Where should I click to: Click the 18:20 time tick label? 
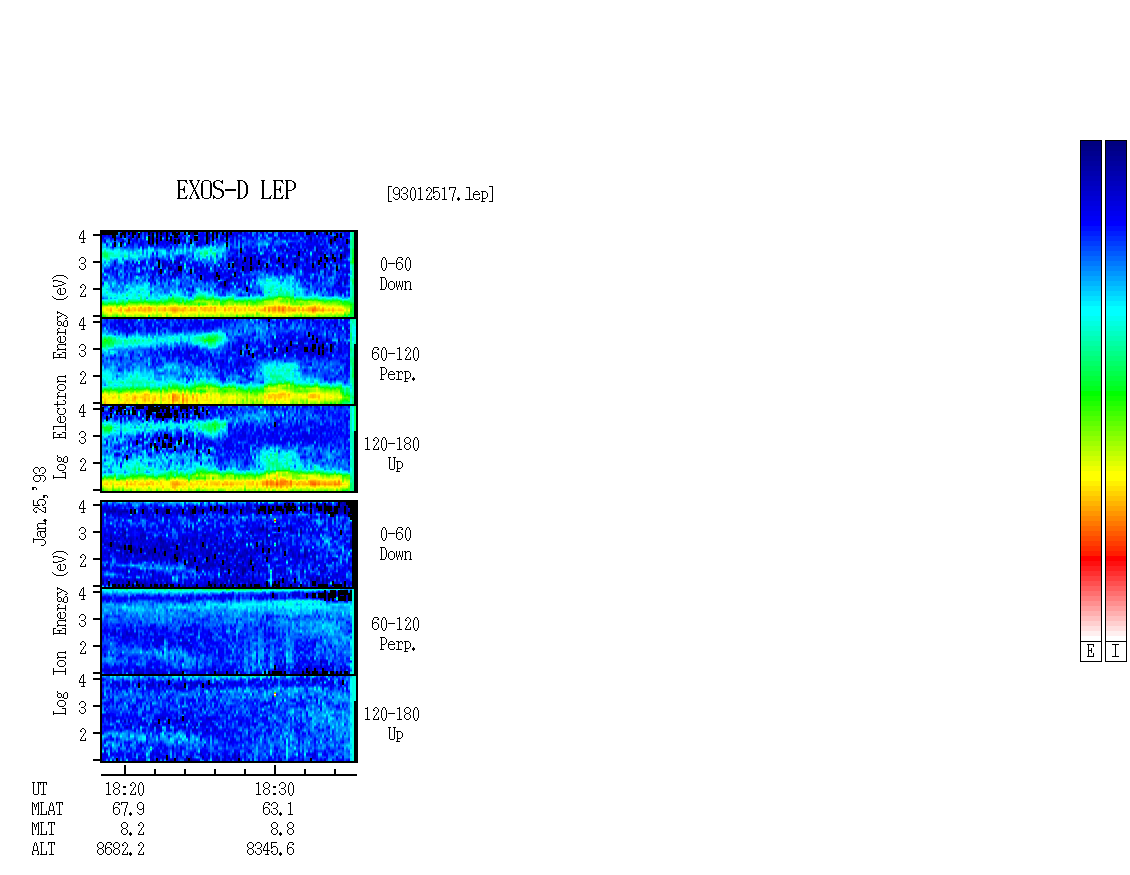point(125,789)
